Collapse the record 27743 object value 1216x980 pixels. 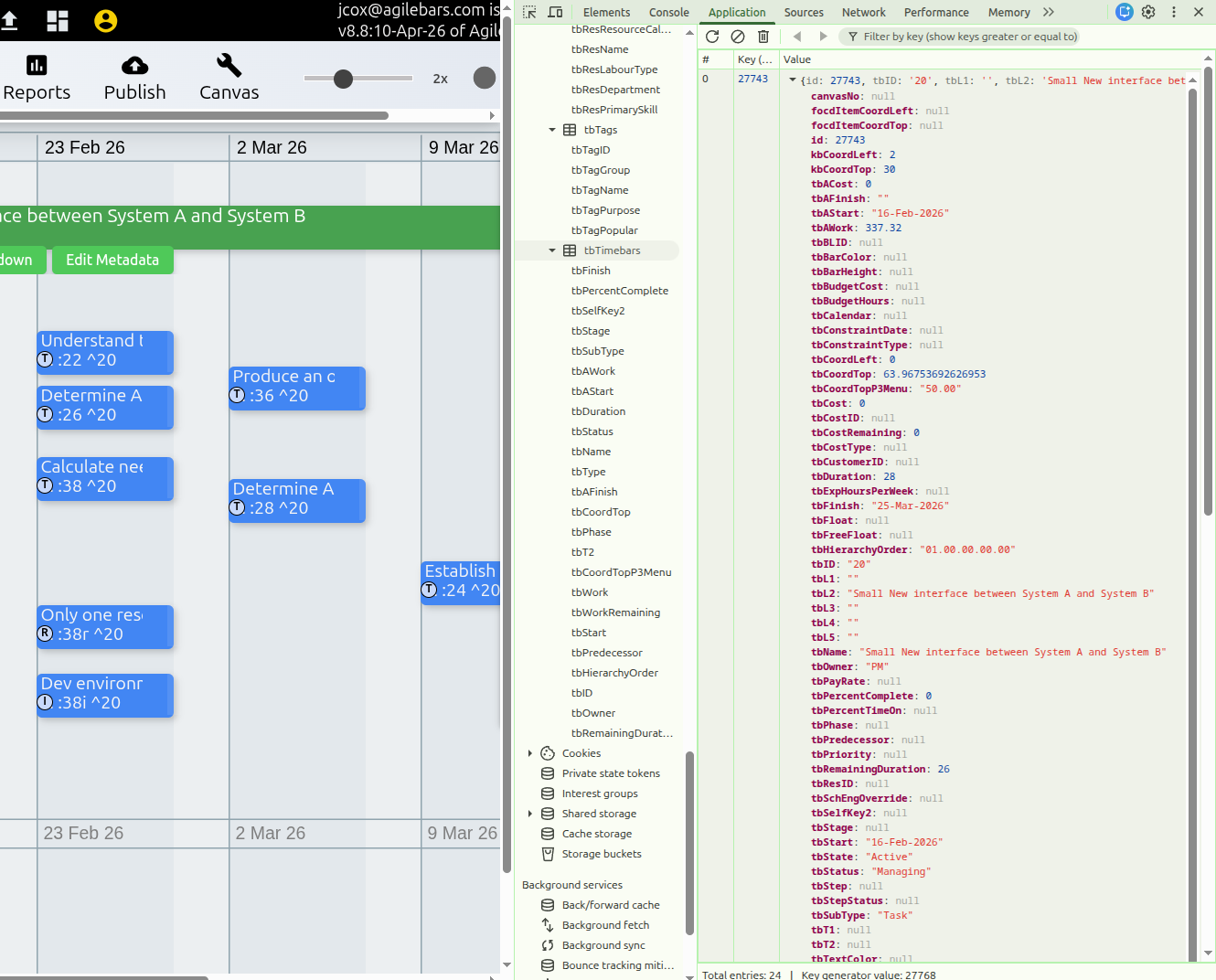click(x=793, y=80)
